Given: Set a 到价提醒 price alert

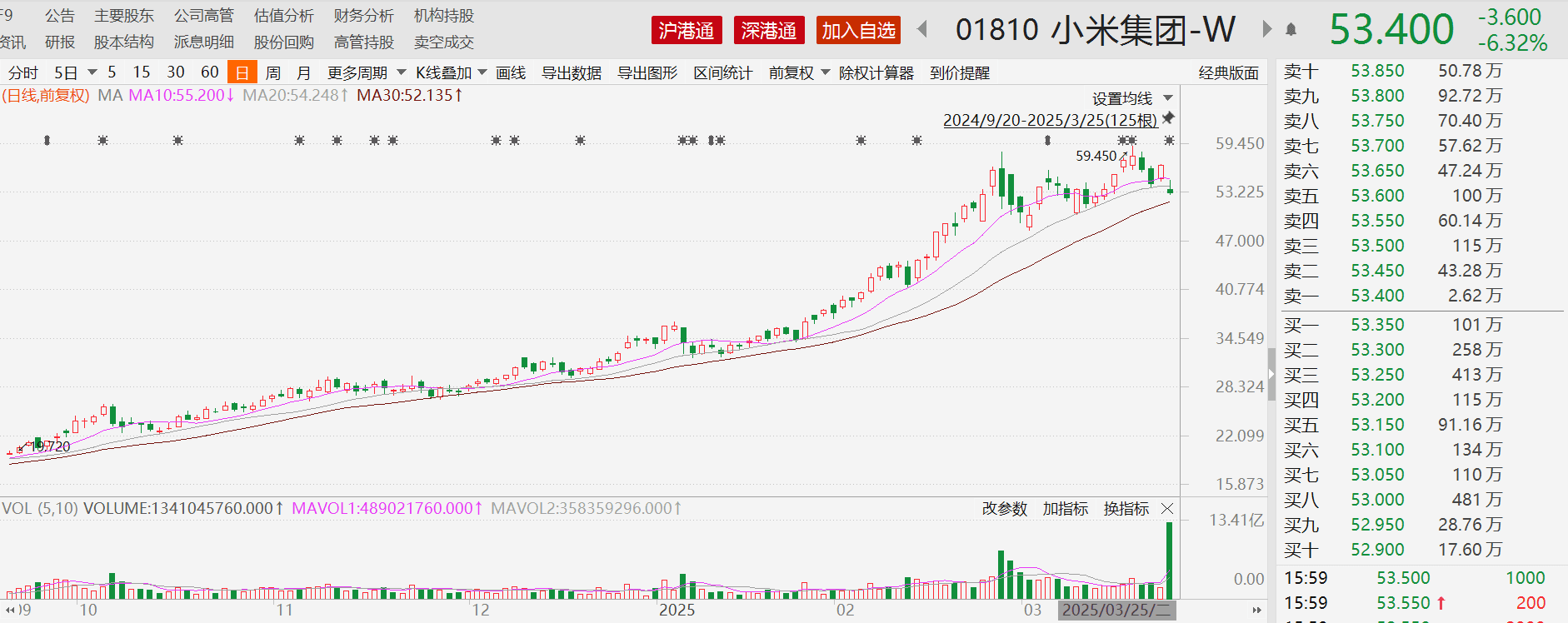Looking at the screenshot, I should (960, 72).
